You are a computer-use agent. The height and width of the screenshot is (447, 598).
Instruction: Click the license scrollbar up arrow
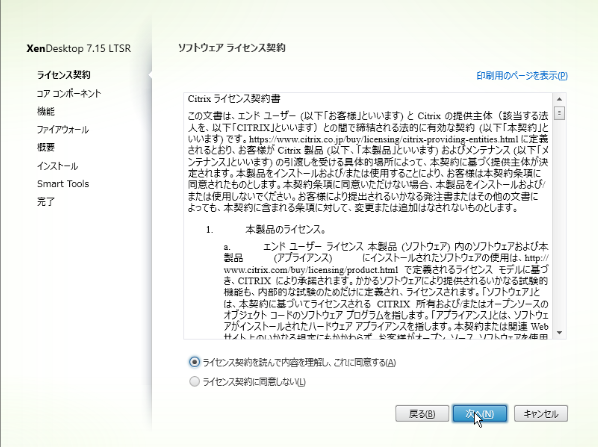pyautogui.click(x=559, y=99)
